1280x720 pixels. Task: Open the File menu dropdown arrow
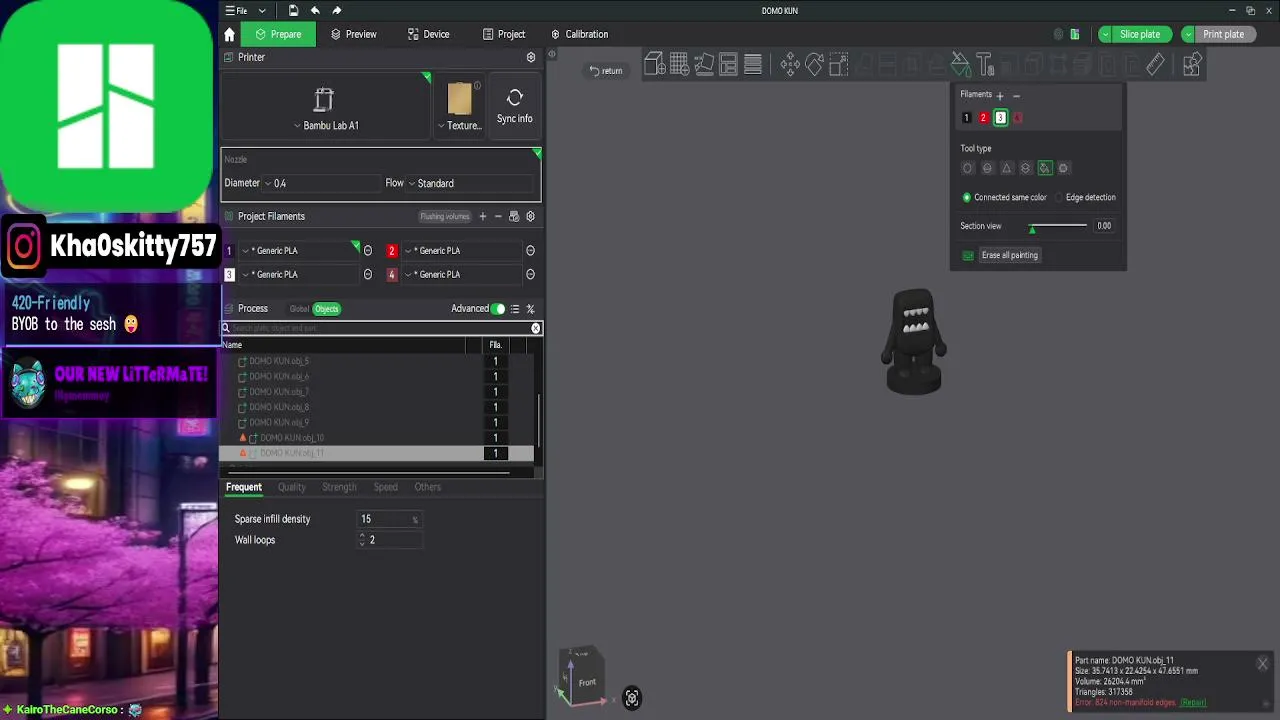pos(262,11)
